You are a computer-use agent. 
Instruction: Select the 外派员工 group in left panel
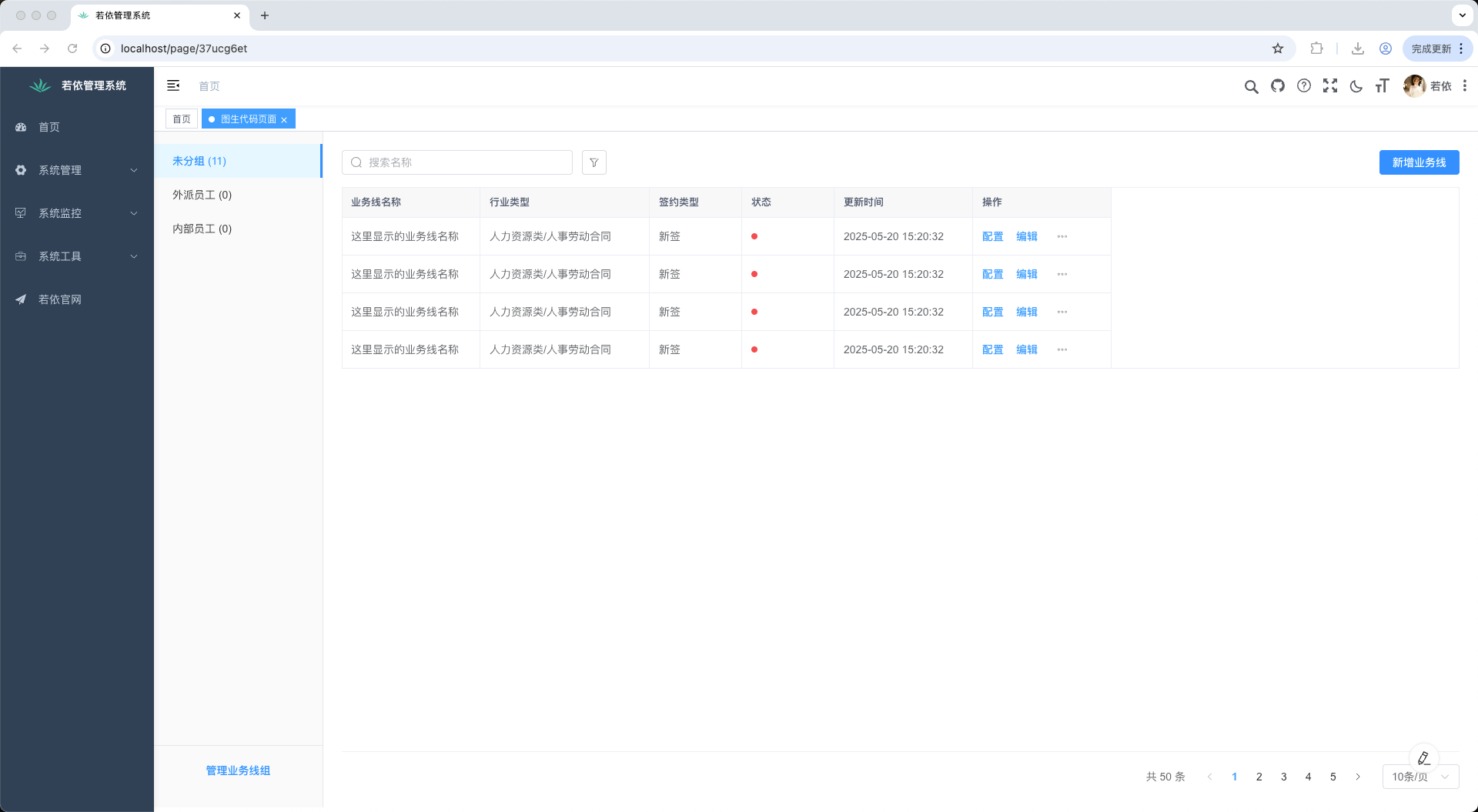(202, 195)
